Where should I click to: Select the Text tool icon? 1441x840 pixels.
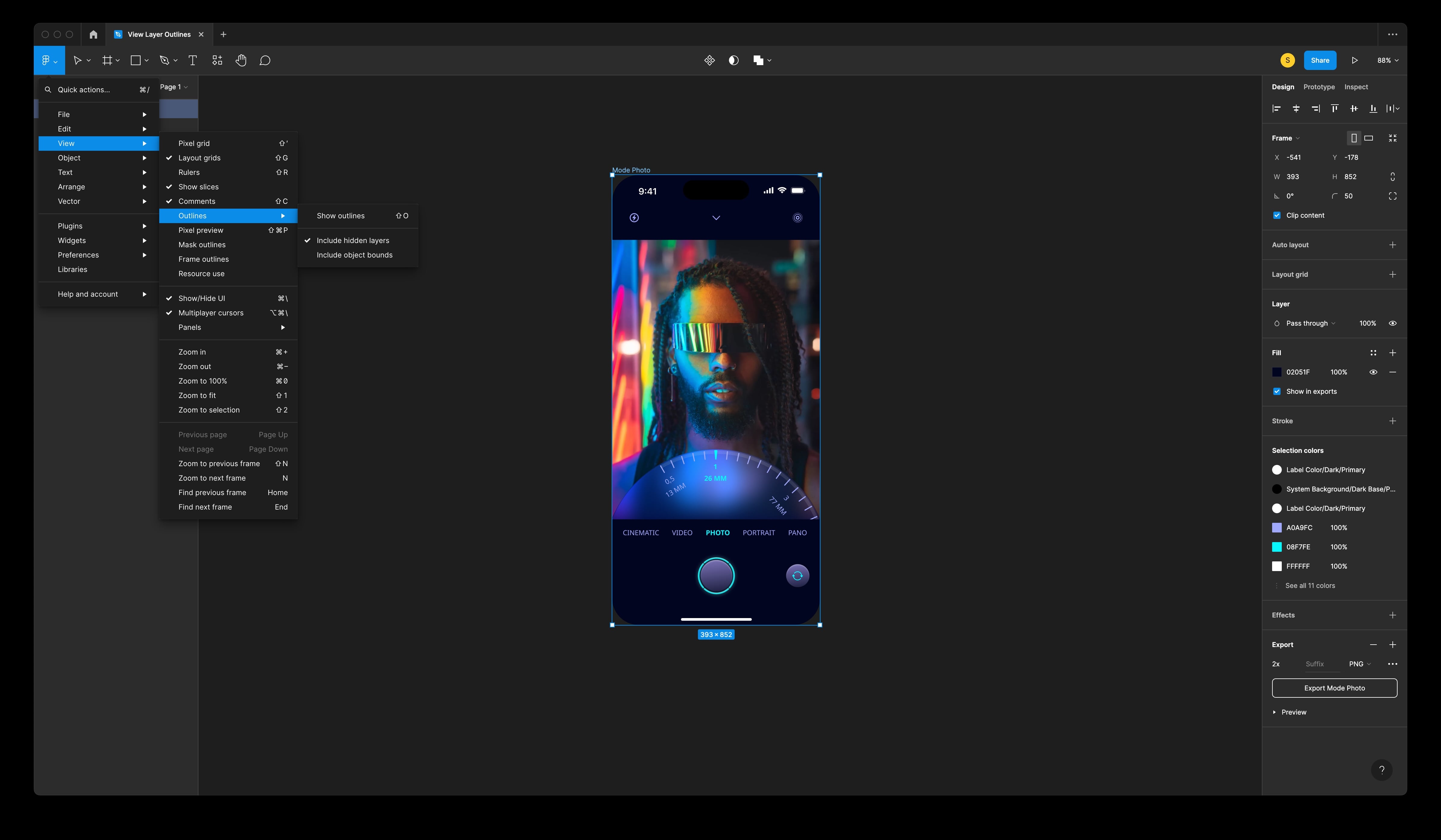pos(193,60)
